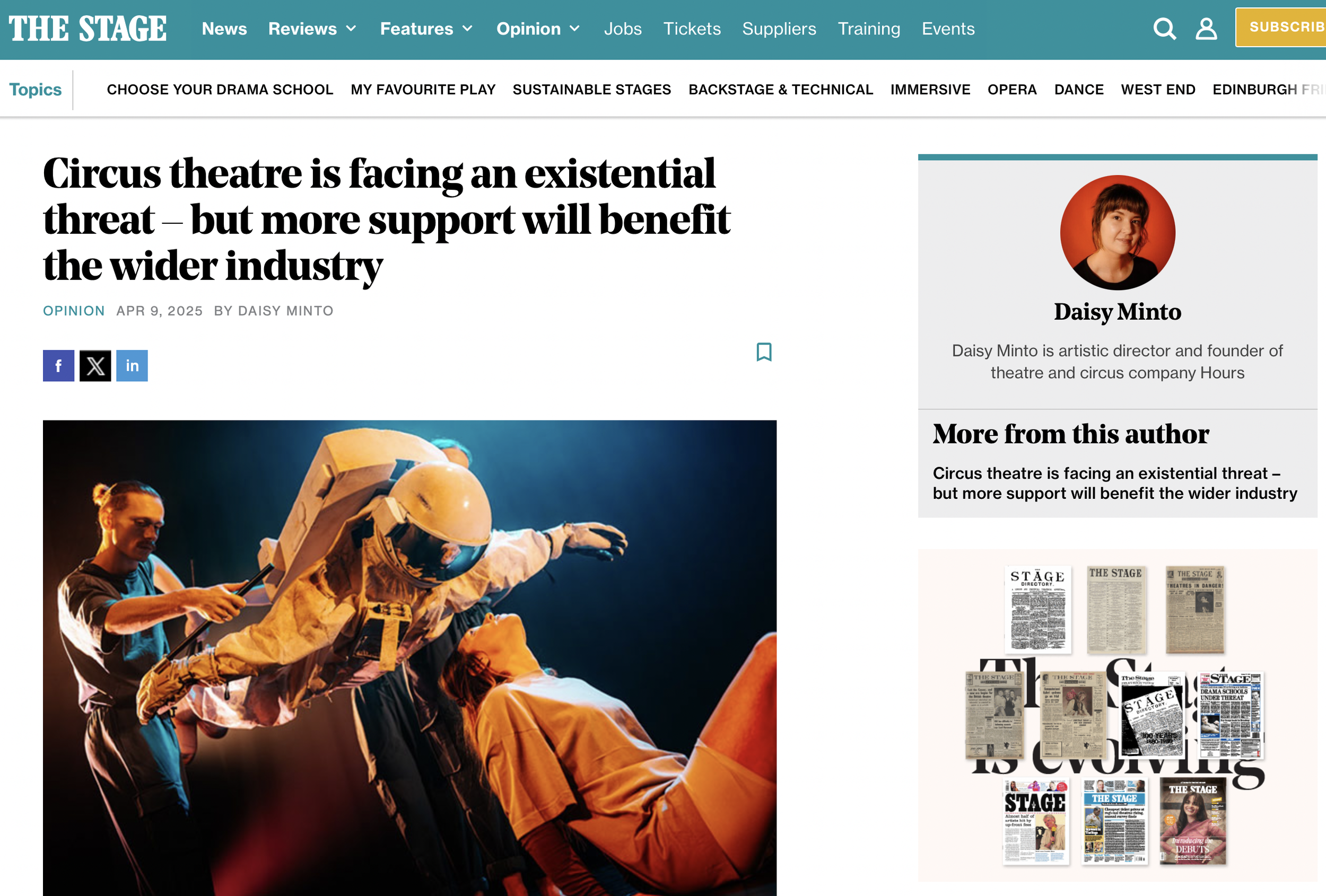Expand the Reviews dropdown menu

tap(312, 29)
